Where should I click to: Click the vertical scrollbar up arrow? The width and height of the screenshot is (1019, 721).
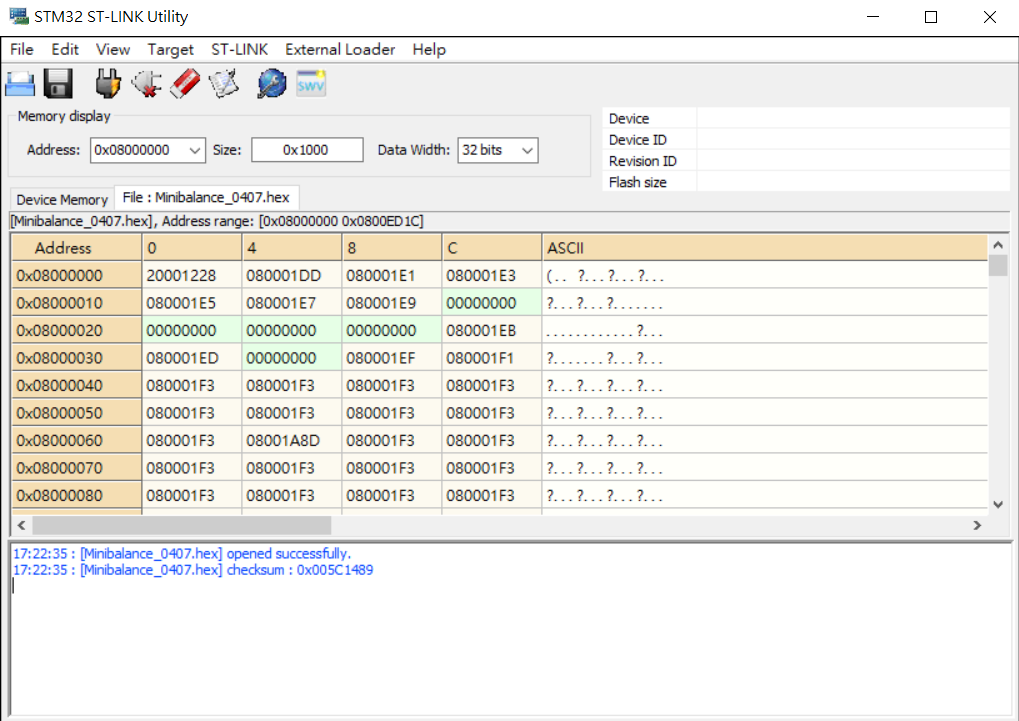tap(998, 245)
